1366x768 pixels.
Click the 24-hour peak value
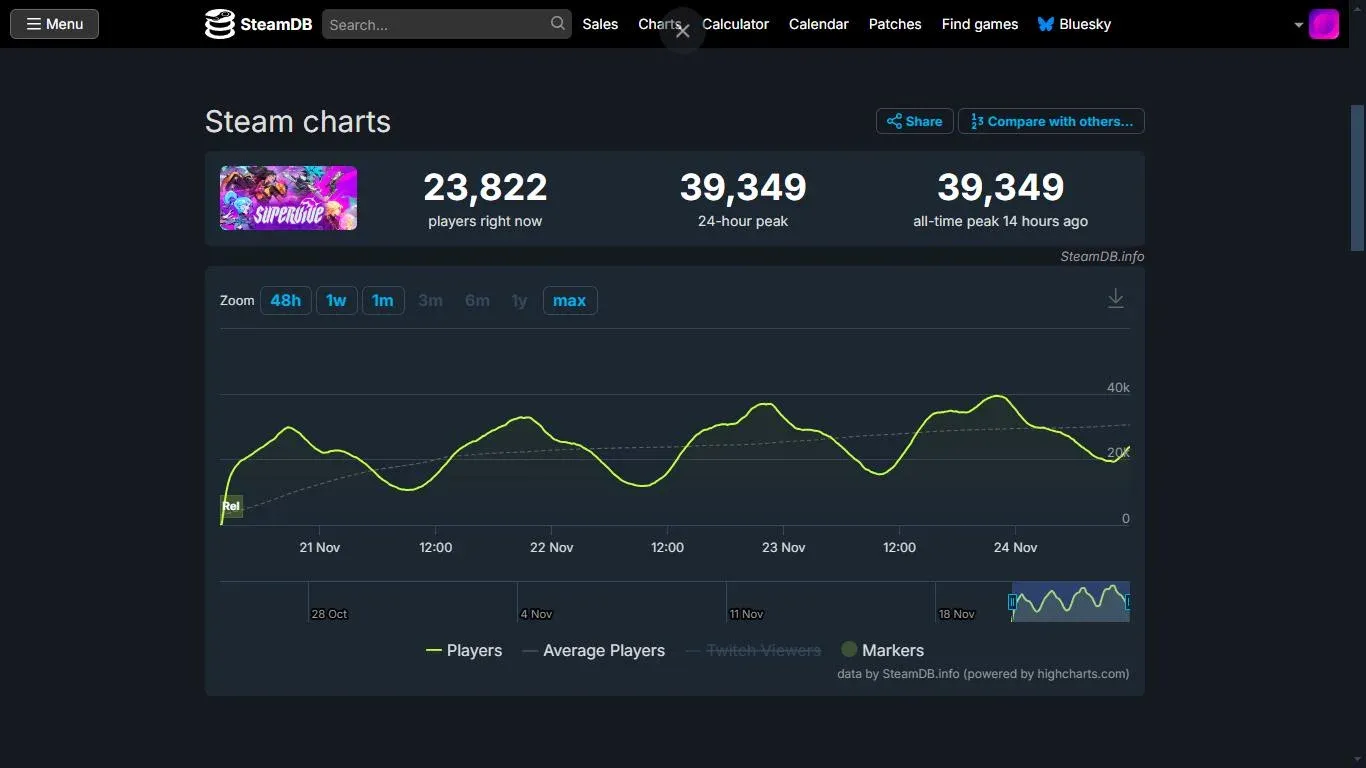point(743,187)
